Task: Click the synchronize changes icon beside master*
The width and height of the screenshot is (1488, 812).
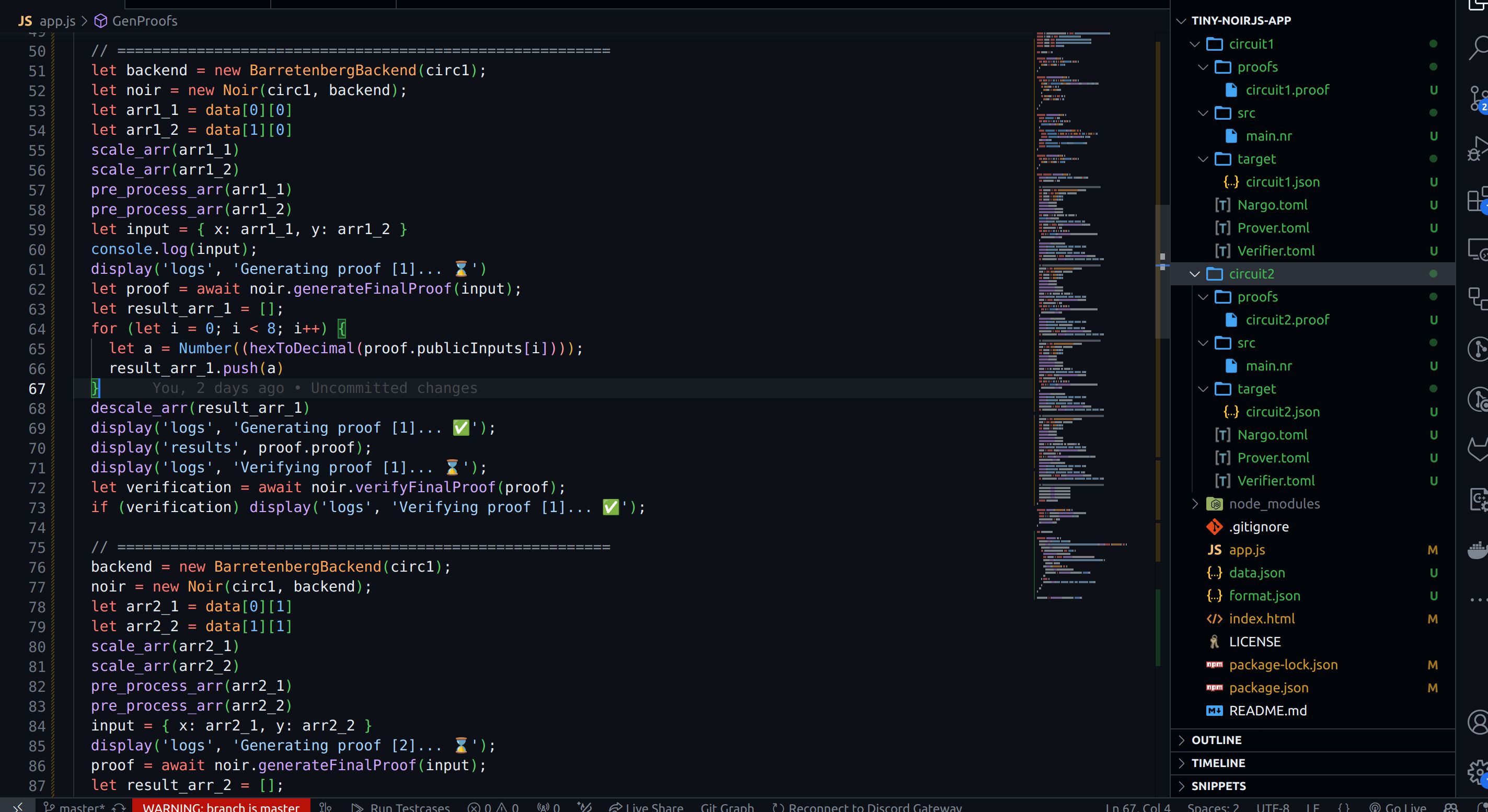Action: (119, 807)
